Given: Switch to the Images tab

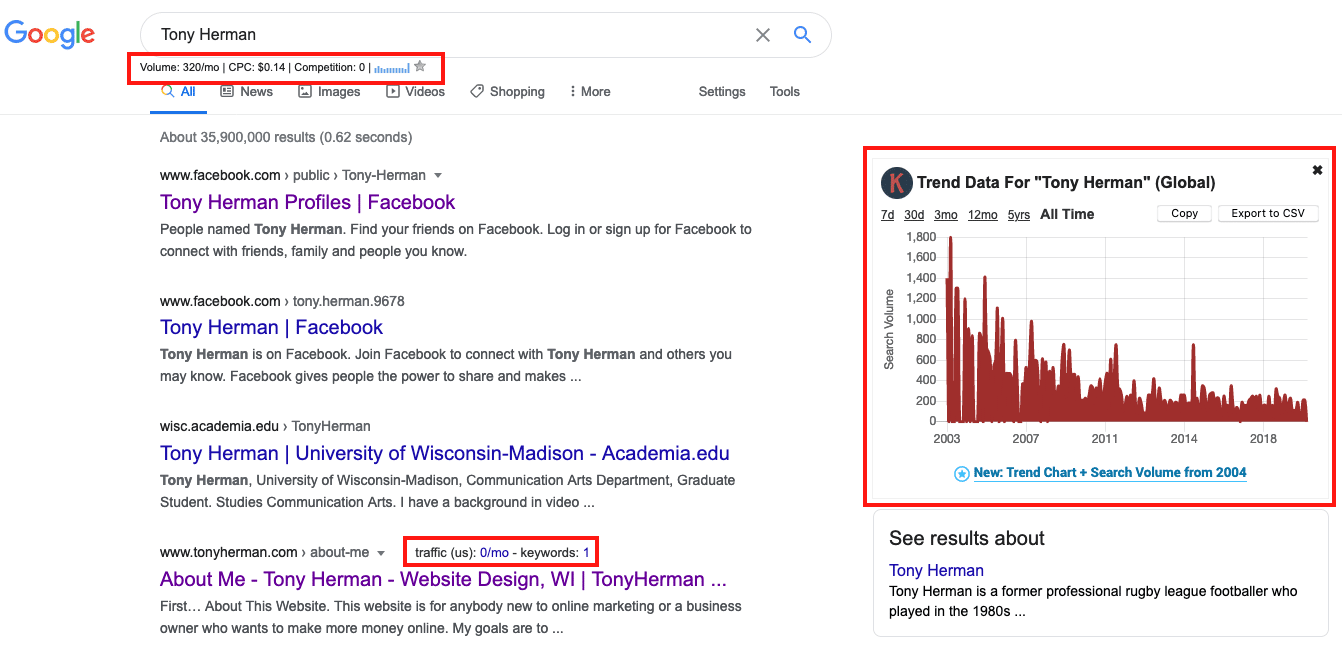Looking at the screenshot, I should click(329, 91).
